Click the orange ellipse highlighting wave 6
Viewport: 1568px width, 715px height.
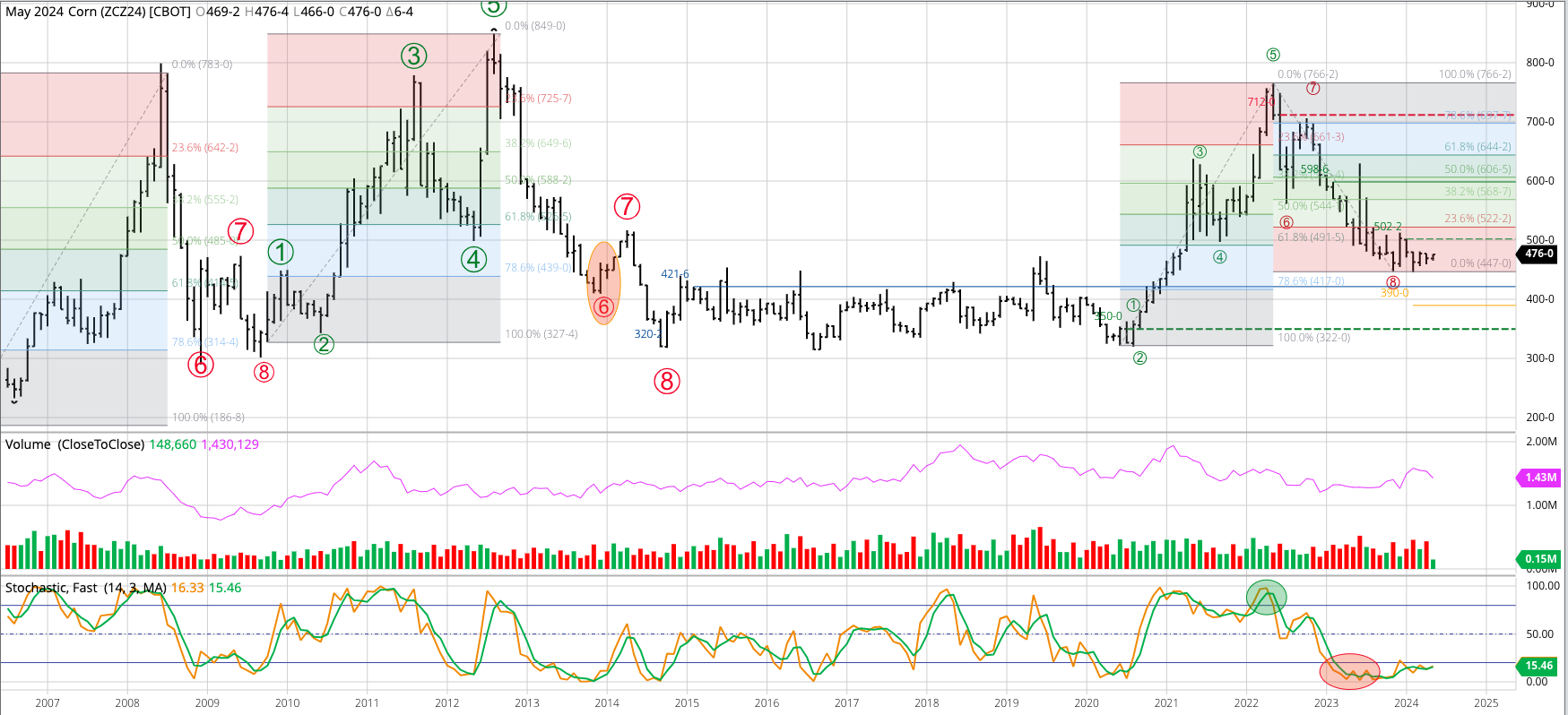pos(603,283)
